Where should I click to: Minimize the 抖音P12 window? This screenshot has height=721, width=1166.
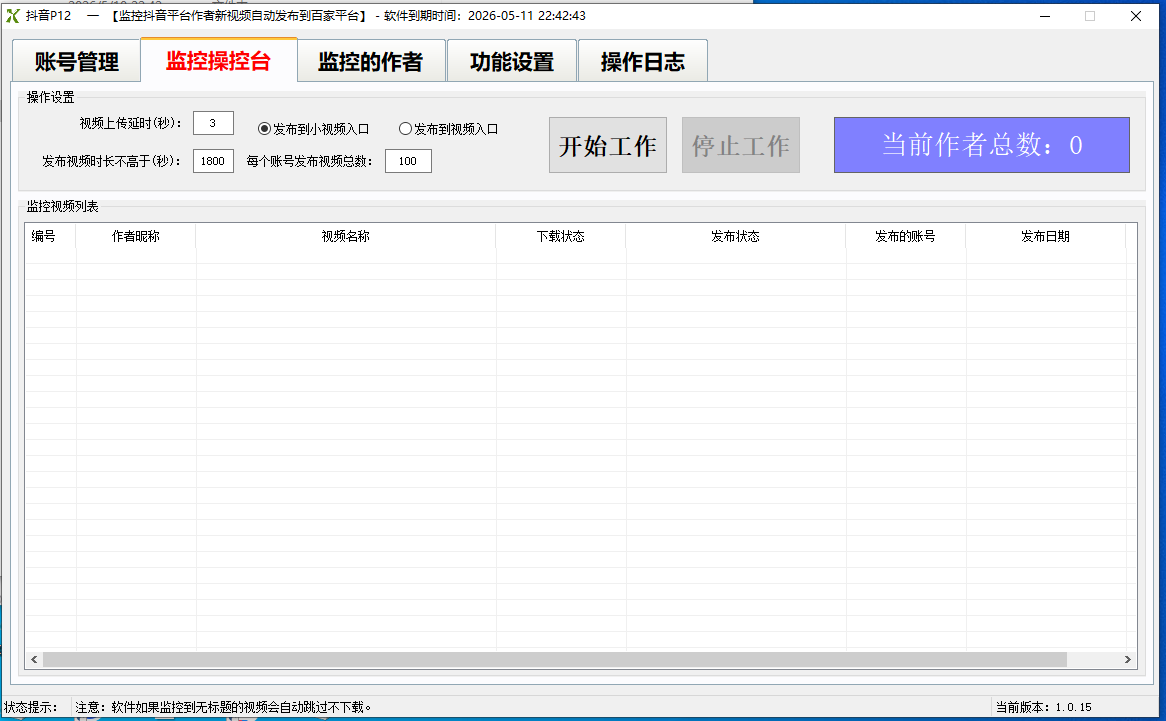click(x=1045, y=16)
